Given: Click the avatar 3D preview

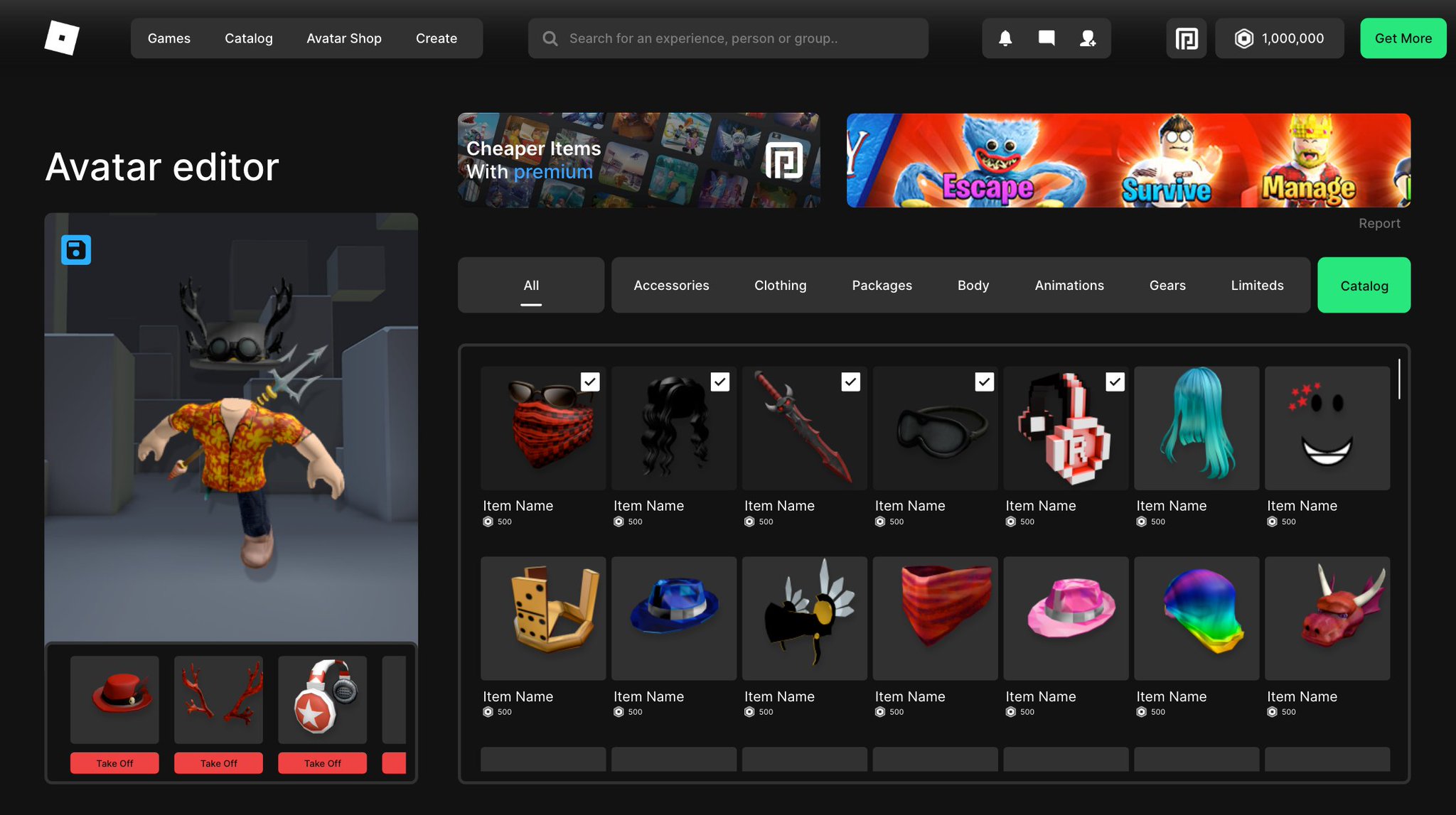Looking at the screenshot, I should (231, 428).
